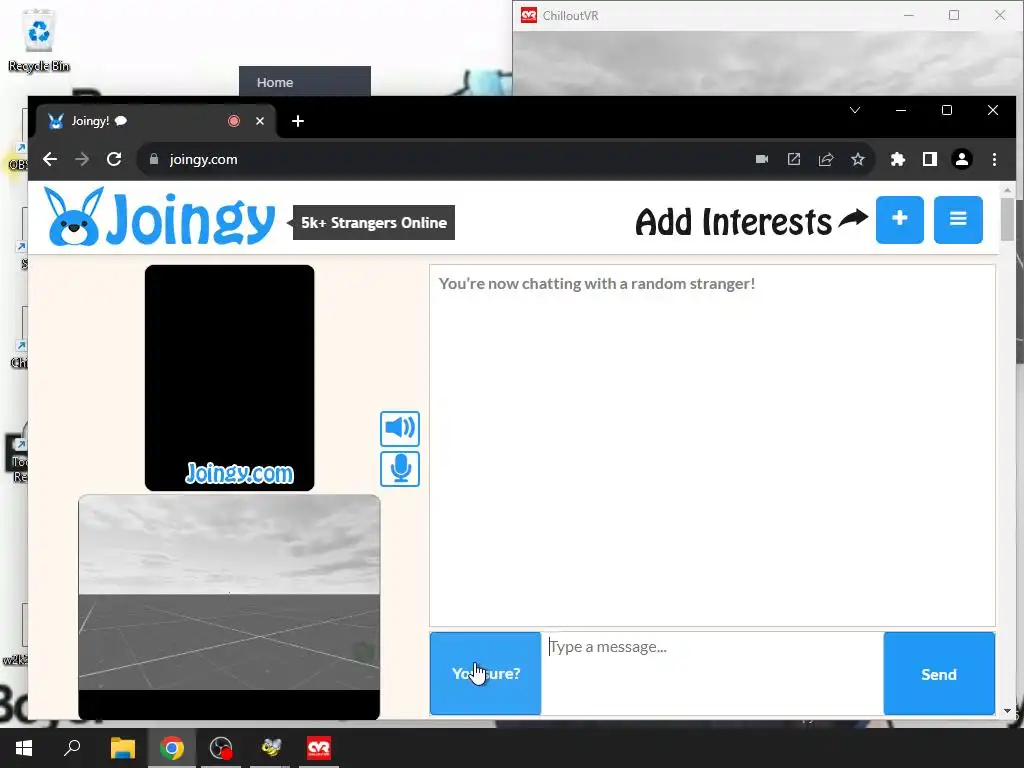Image resolution: width=1024 pixels, height=768 pixels.
Task: Click the open-in-app icon in address bar
Action: click(793, 159)
